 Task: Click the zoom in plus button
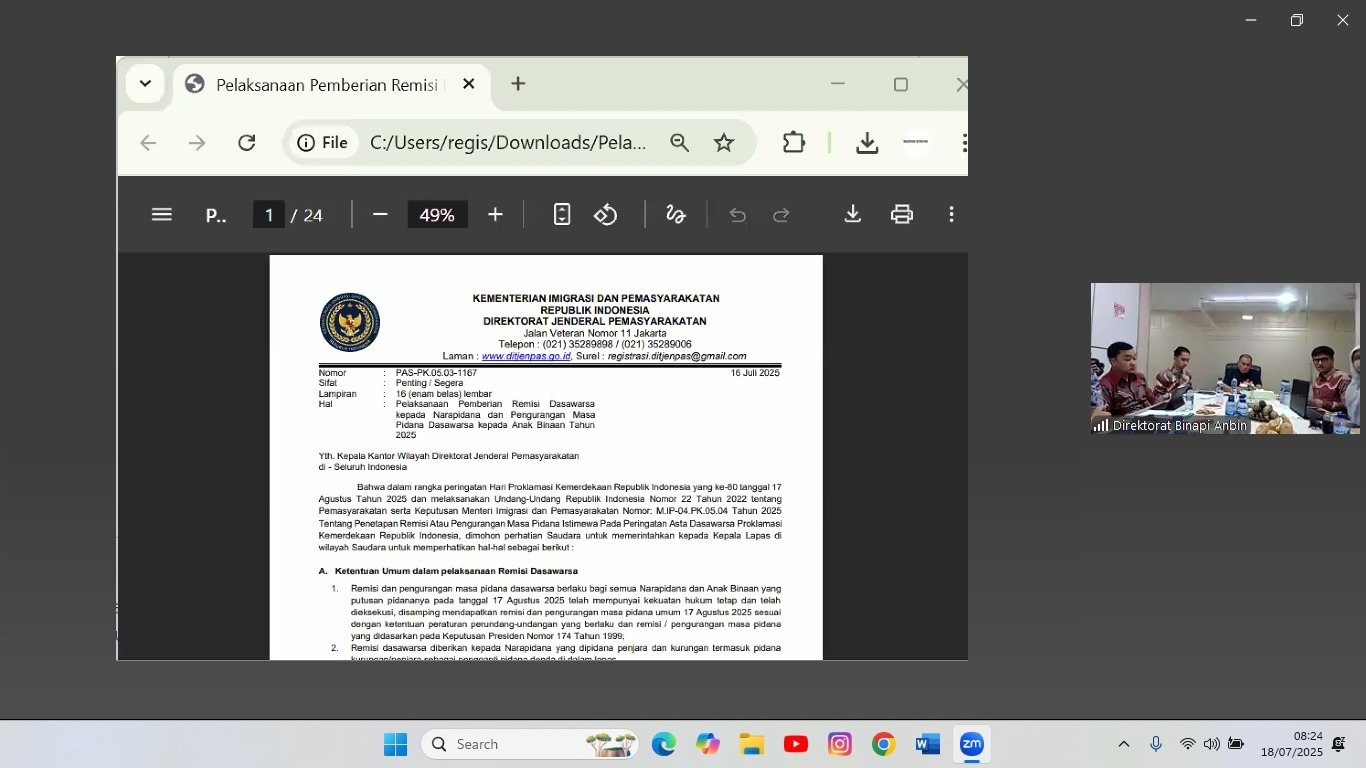(x=495, y=215)
